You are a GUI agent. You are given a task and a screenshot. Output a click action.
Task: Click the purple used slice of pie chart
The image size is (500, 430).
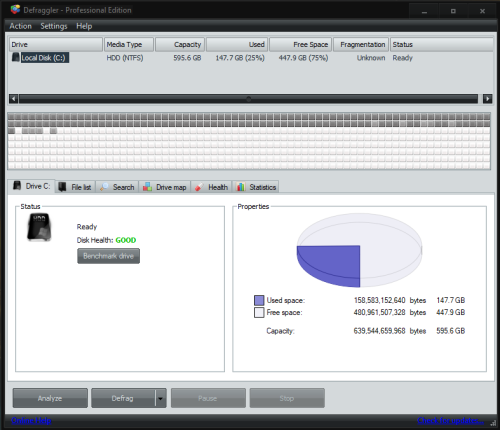[x=333, y=265]
